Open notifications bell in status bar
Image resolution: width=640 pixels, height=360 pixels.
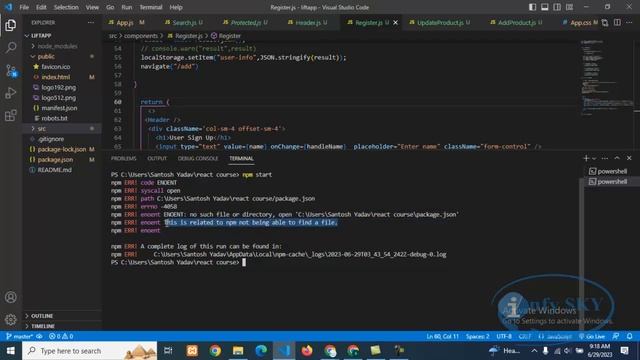(x=629, y=336)
